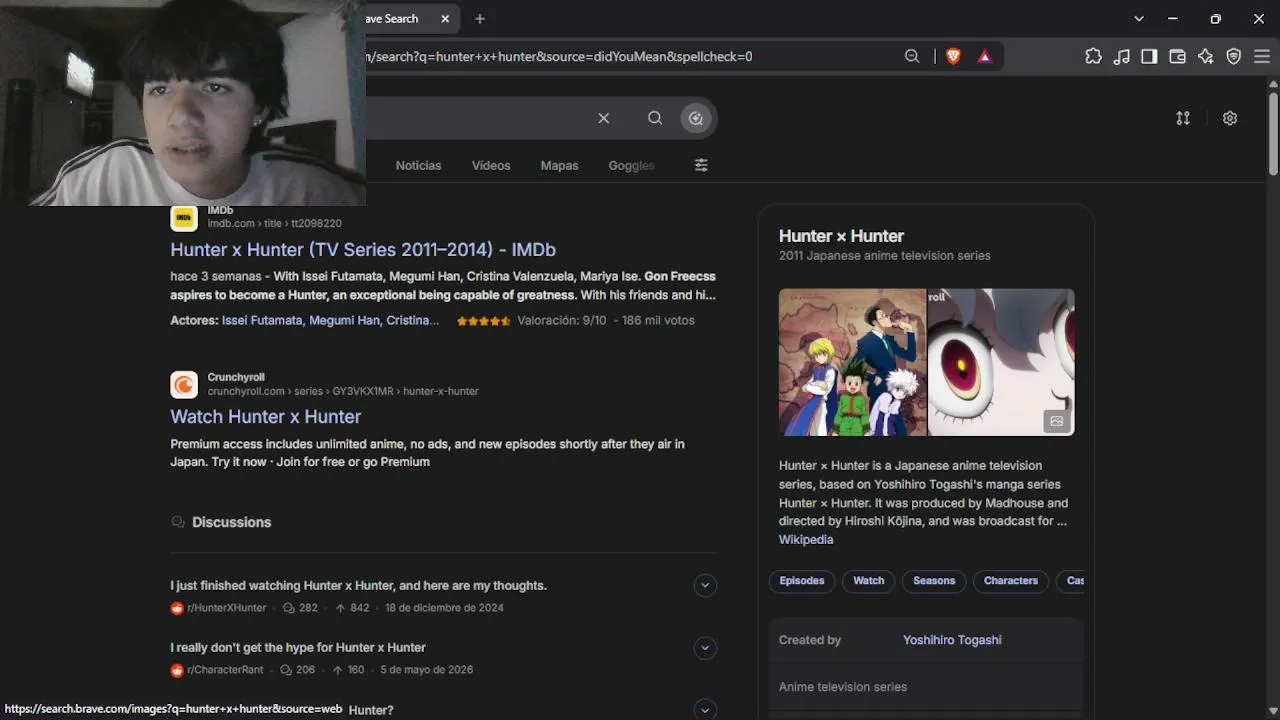Open the Wikipedia link in info panel
Image resolution: width=1280 pixels, height=720 pixels.
[806, 540]
